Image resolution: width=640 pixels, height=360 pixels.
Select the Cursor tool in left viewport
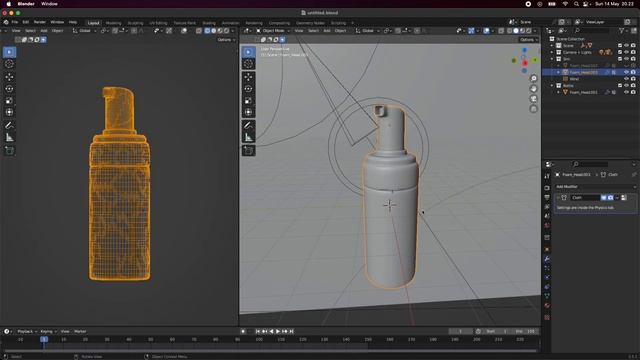click(x=9, y=64)
